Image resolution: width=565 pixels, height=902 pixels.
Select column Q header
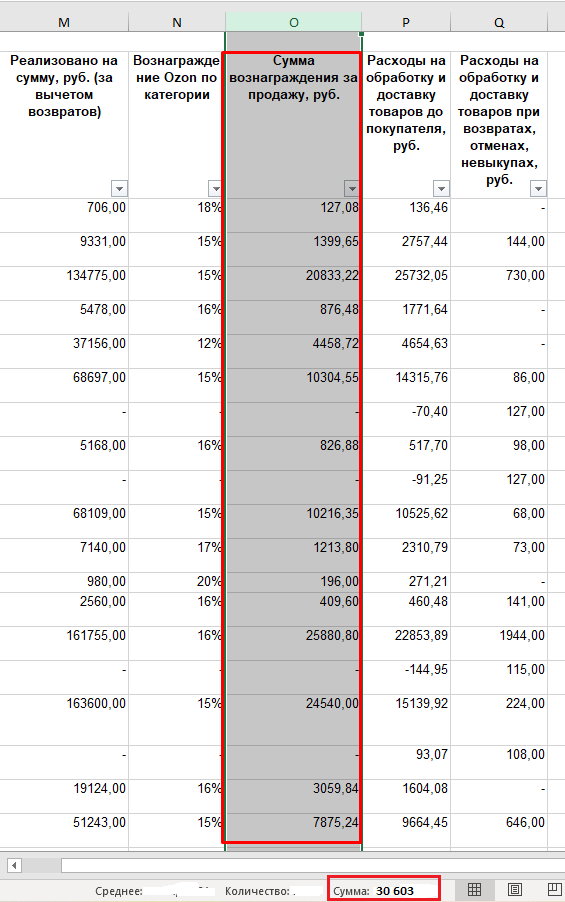point(499,22)
